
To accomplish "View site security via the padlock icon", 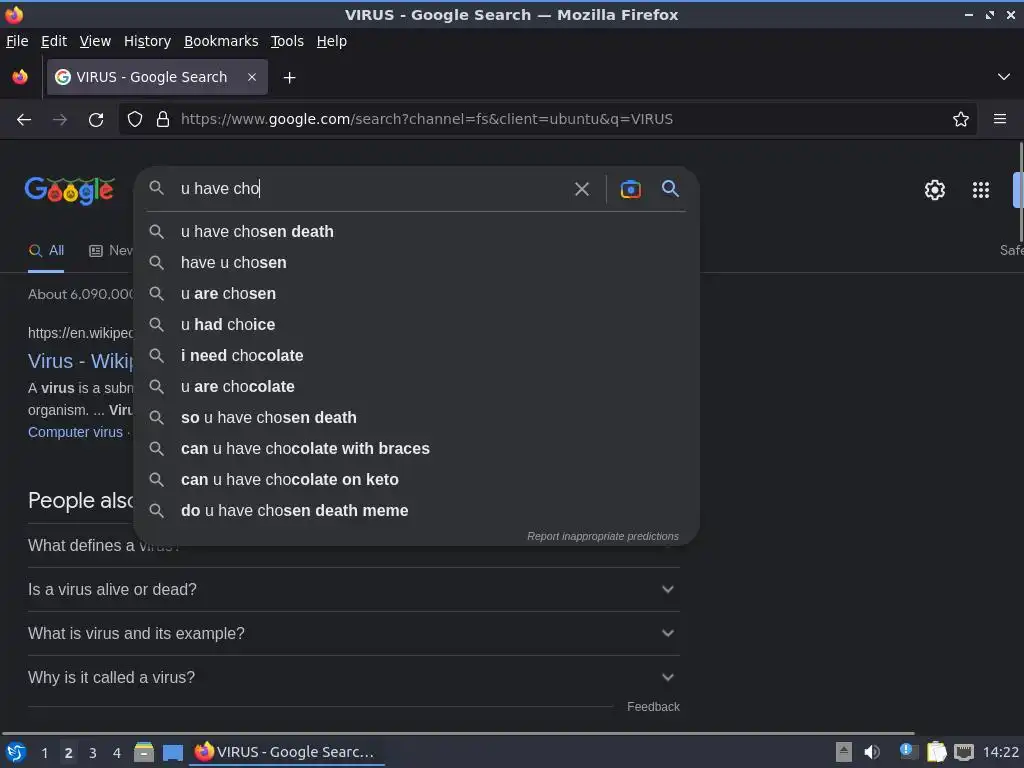I will [x=163, y=120].
